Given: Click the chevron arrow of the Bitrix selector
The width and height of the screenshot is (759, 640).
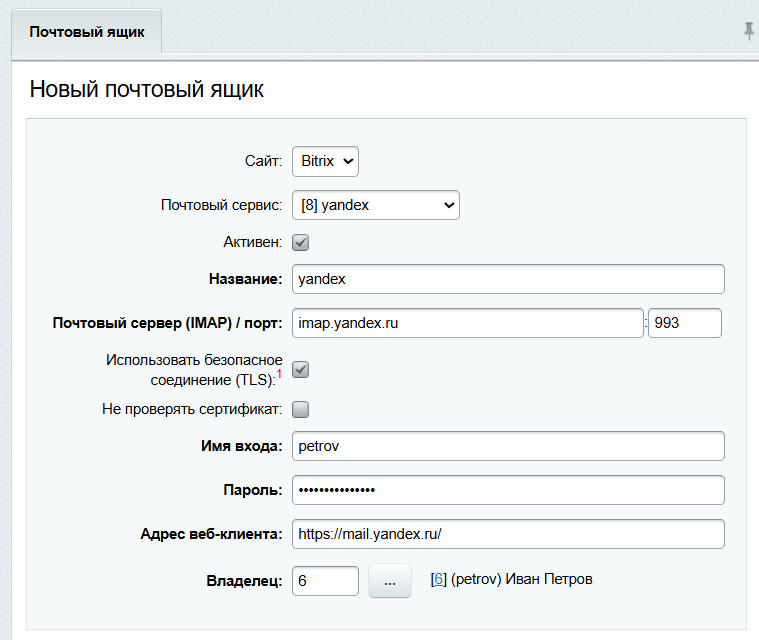Looking at the screenshot, I should [x=348, y=161].
